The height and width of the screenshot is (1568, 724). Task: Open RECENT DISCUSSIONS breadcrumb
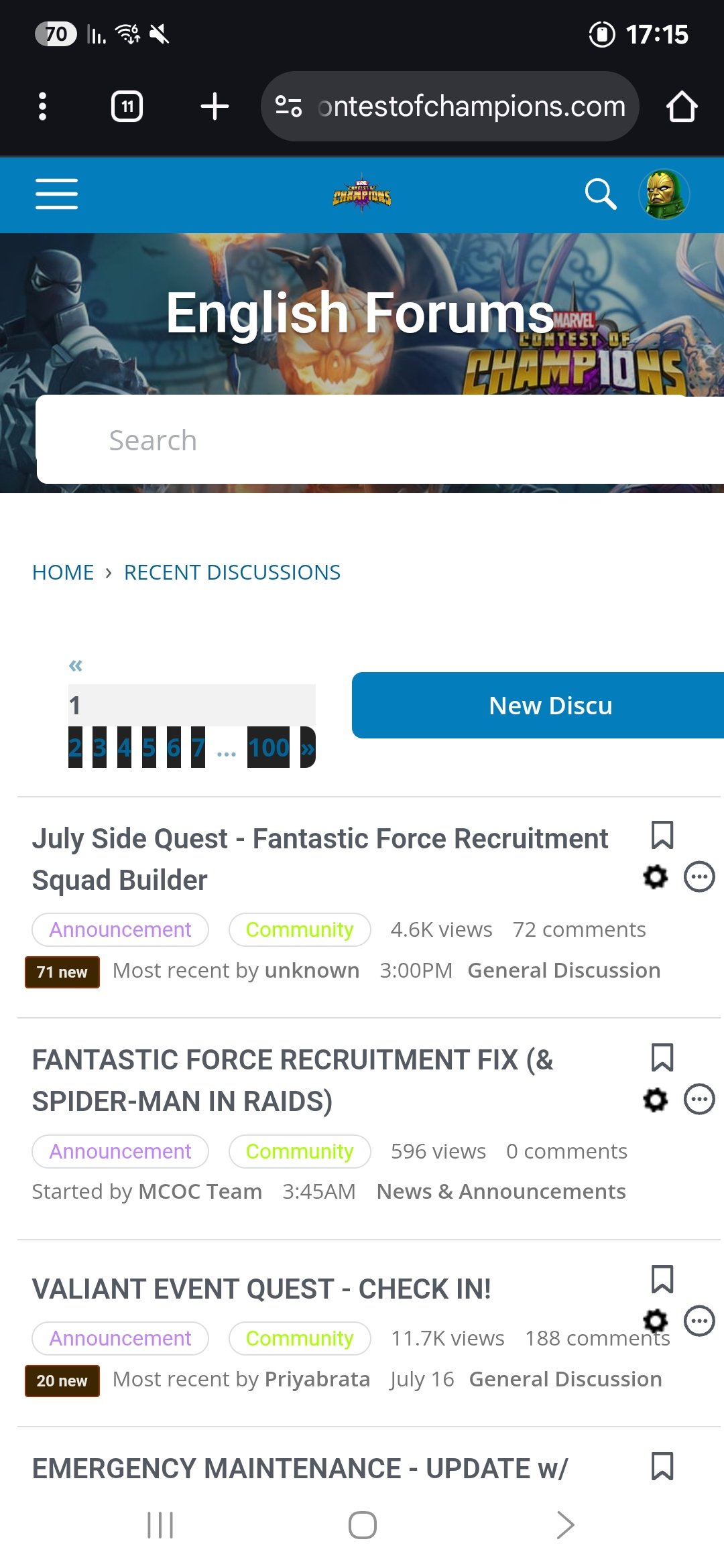tap(232, 572)
